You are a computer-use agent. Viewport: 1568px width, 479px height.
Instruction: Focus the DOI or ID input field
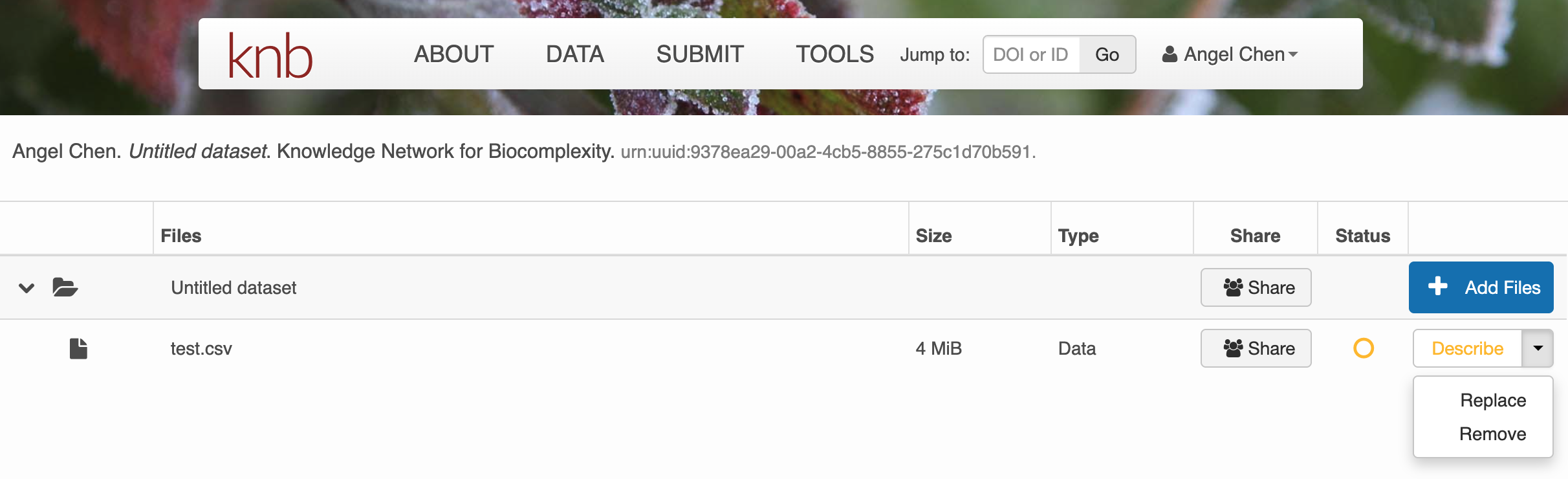coord(1031,54)
